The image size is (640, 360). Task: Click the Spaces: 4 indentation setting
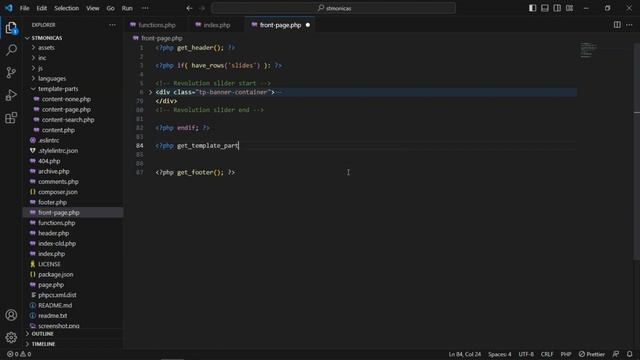point(500,354)
